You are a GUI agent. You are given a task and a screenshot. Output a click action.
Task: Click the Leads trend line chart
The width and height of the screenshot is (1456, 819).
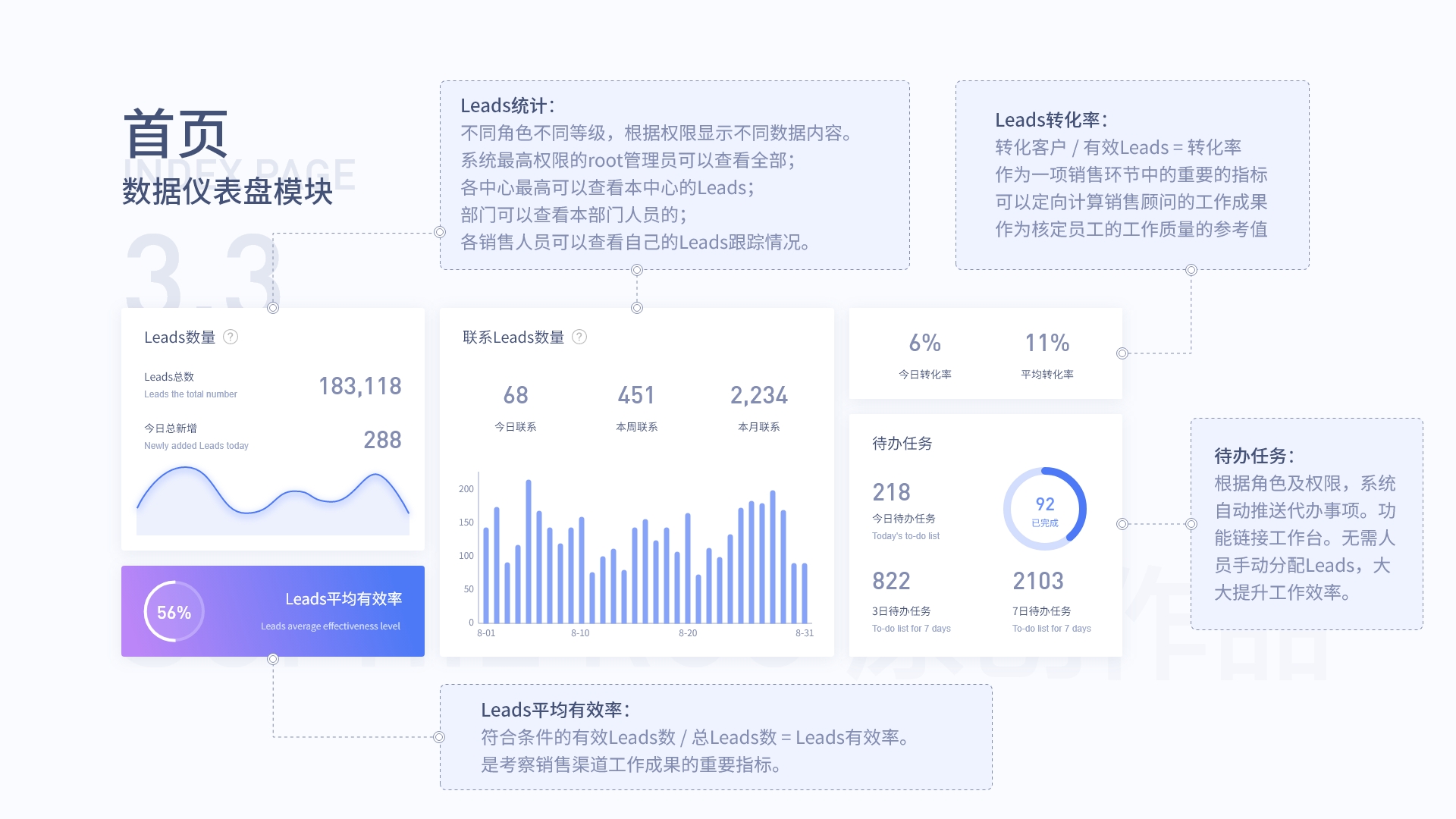273,500
